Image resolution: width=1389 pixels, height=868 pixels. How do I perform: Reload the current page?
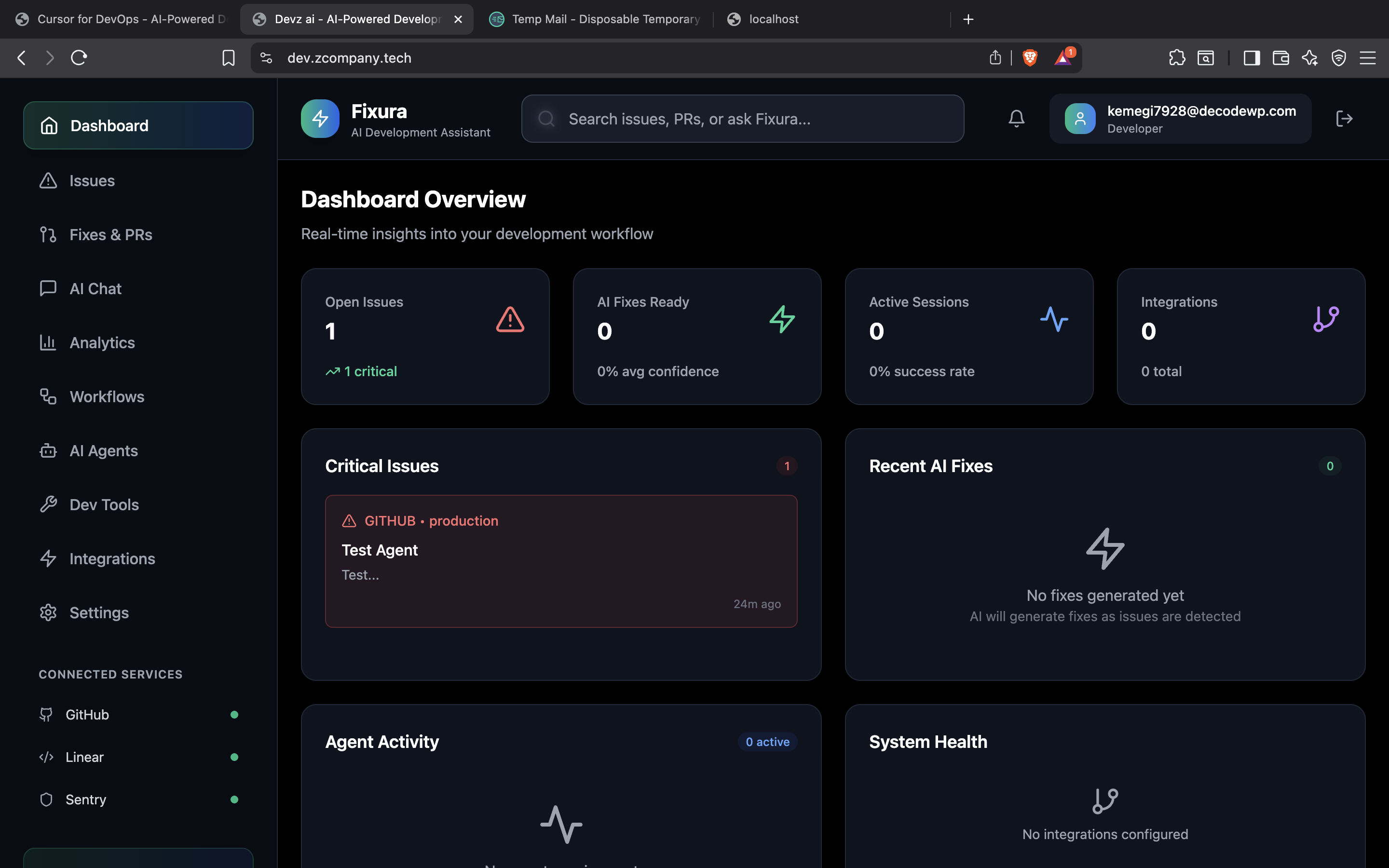click(x=79, y=57)
